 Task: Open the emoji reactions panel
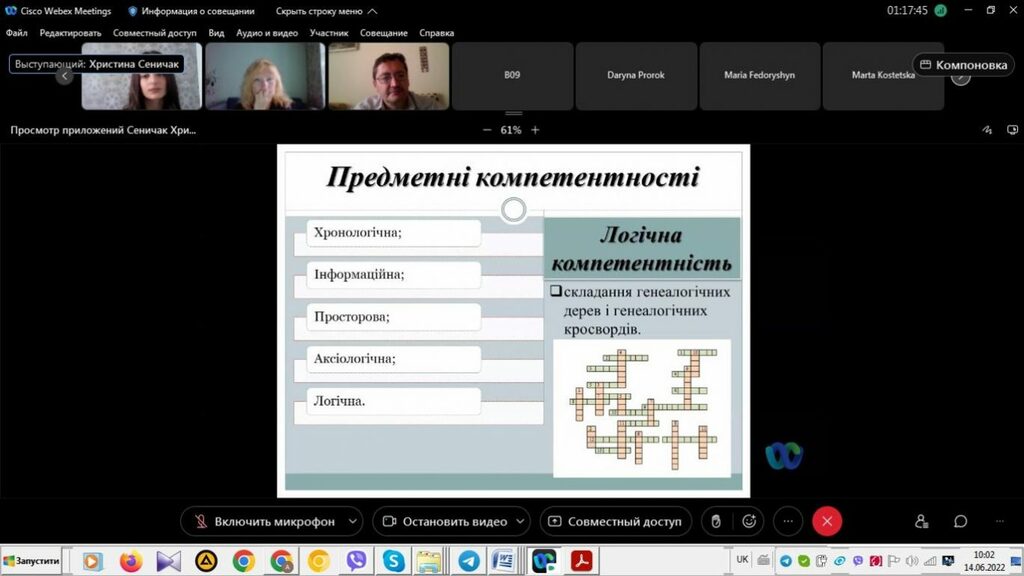[x=748, y=521]
